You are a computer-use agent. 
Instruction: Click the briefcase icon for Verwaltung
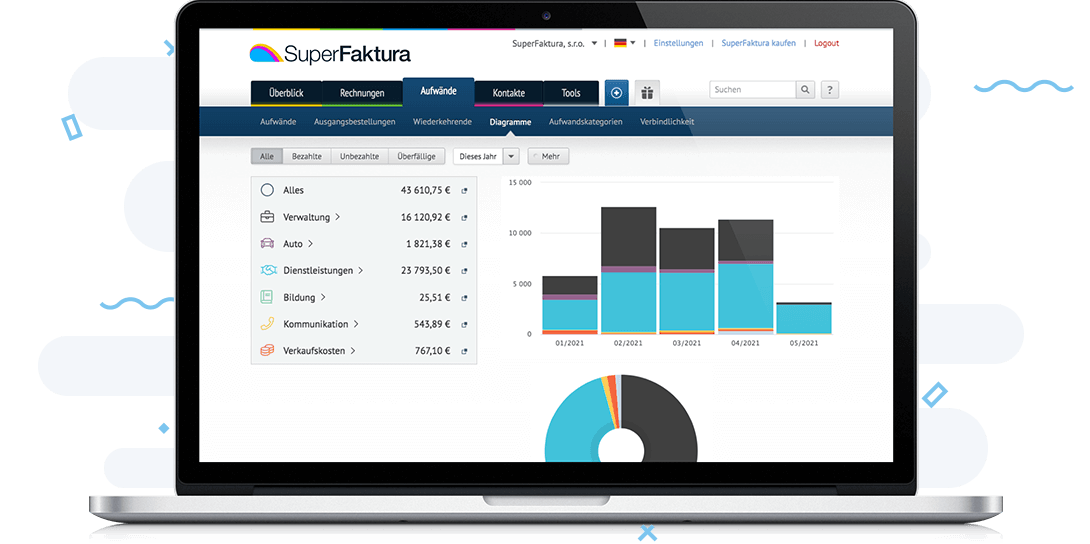pos(267,217)
